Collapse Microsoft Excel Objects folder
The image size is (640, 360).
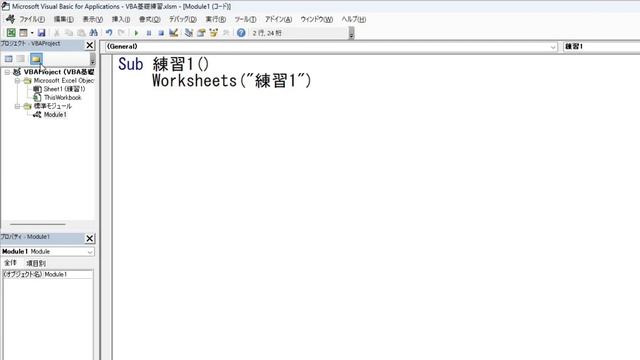coord(17,81)
